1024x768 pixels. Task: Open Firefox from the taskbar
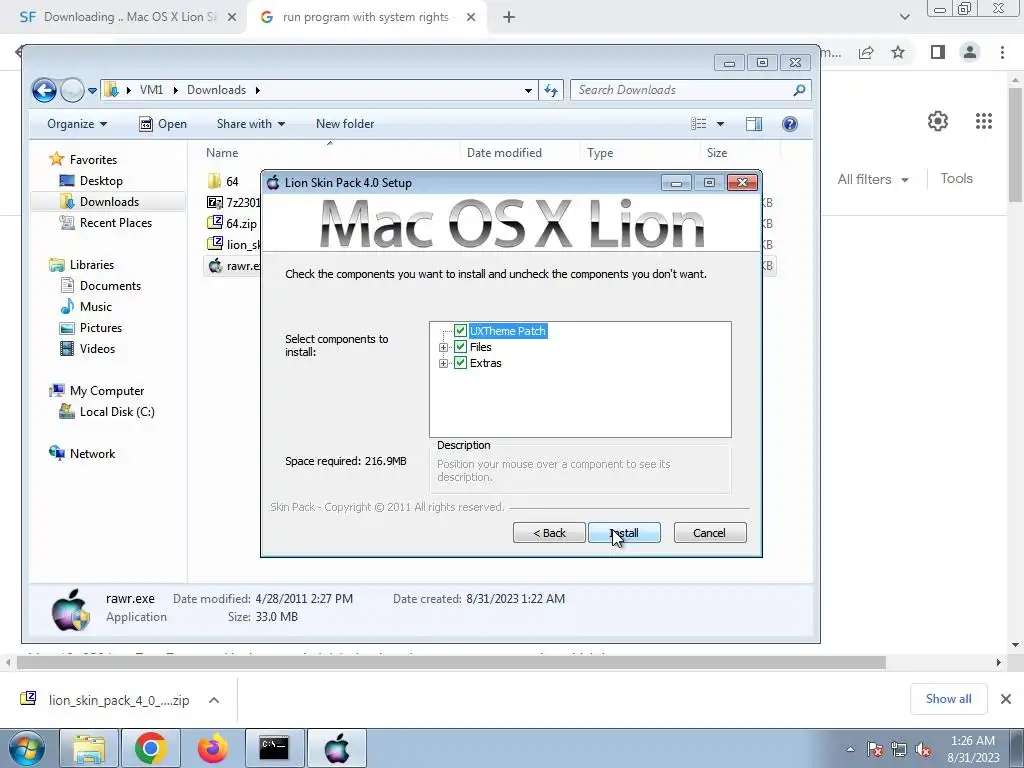point(212,748)
